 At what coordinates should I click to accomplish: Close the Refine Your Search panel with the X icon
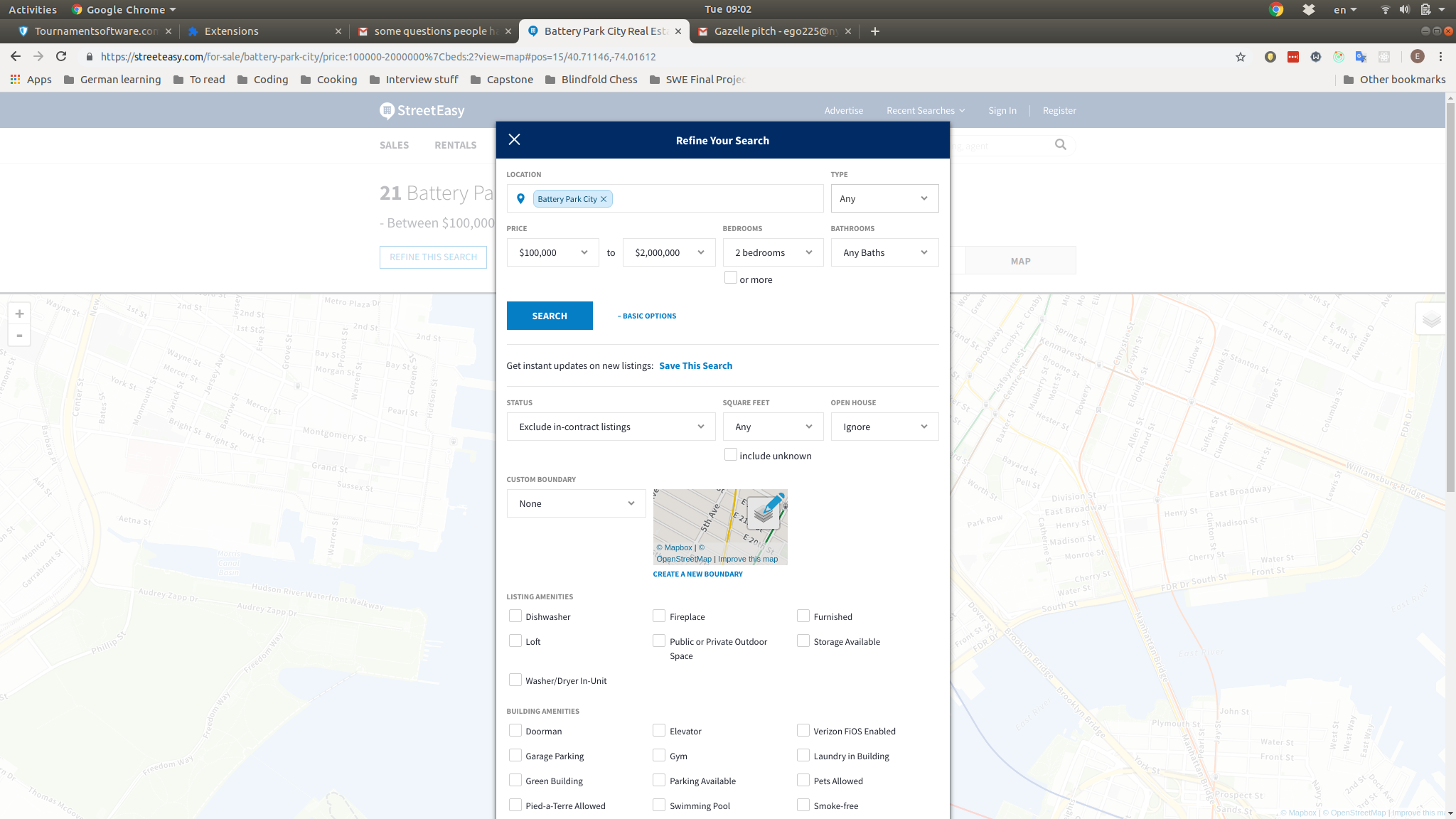(515, 139)
